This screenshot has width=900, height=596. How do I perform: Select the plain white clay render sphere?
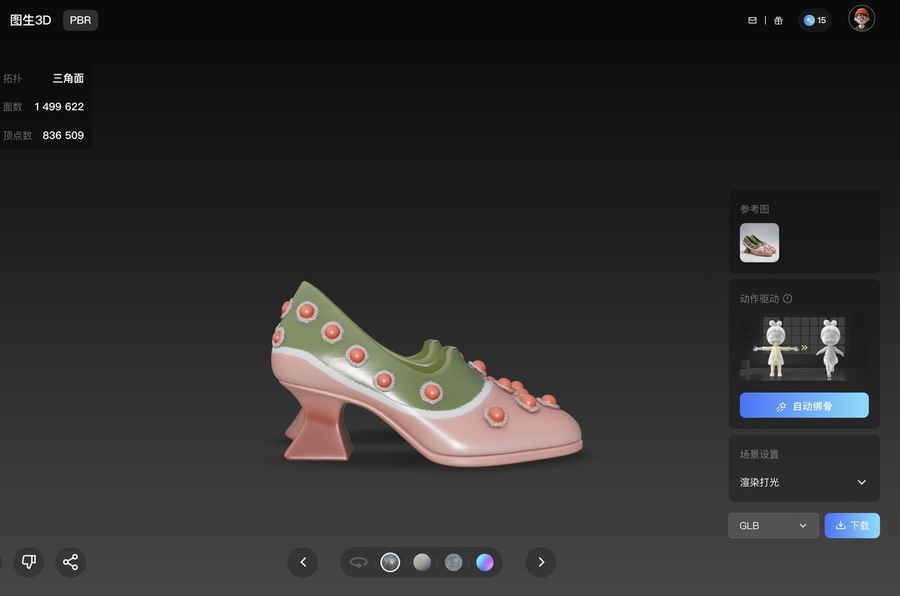point(422,562)
